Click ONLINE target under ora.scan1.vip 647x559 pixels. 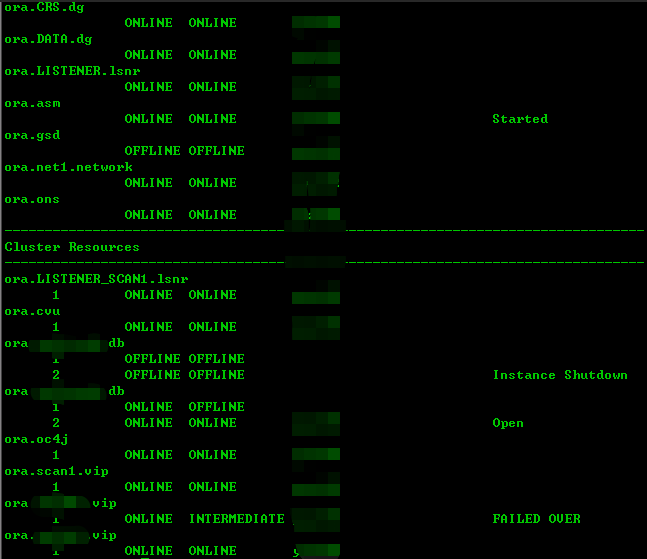148,487
